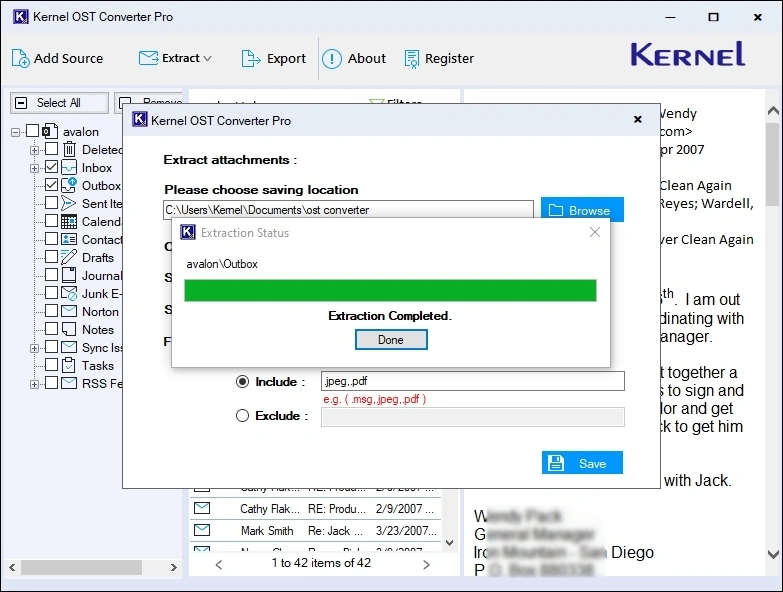The height and width of the screenshot is (592, 783).
Task: Select the Drafts folder icon
Action: tap(69, 258)
